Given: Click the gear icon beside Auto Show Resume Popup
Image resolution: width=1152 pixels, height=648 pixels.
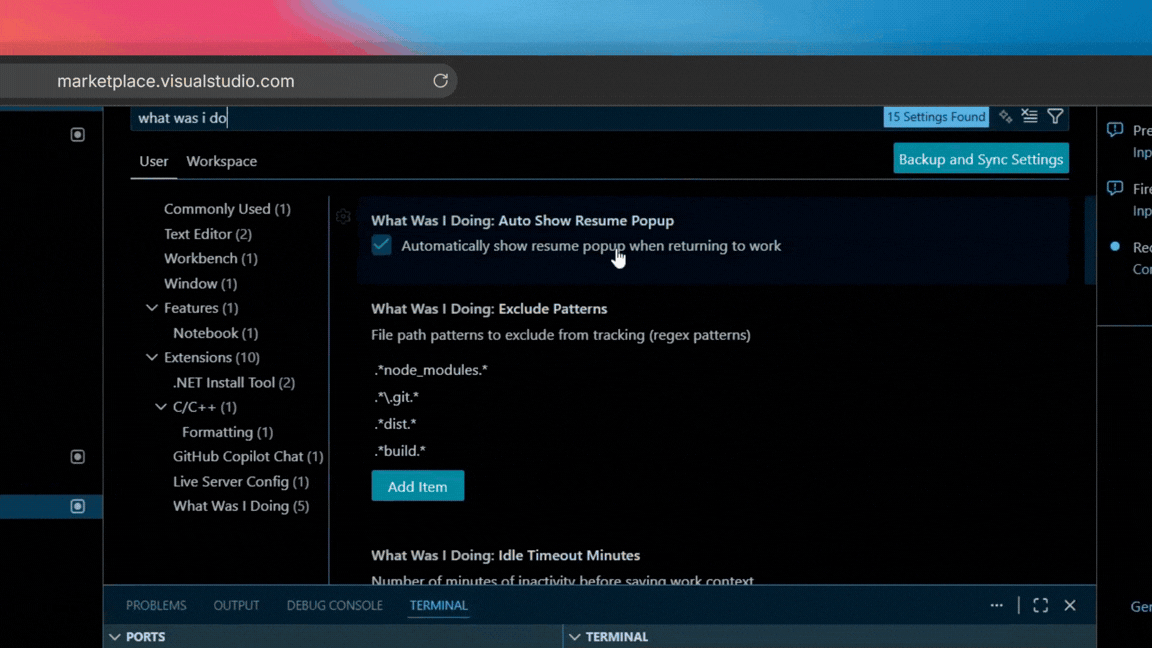Looking at the screenshot, I should (x=343, y=217).
